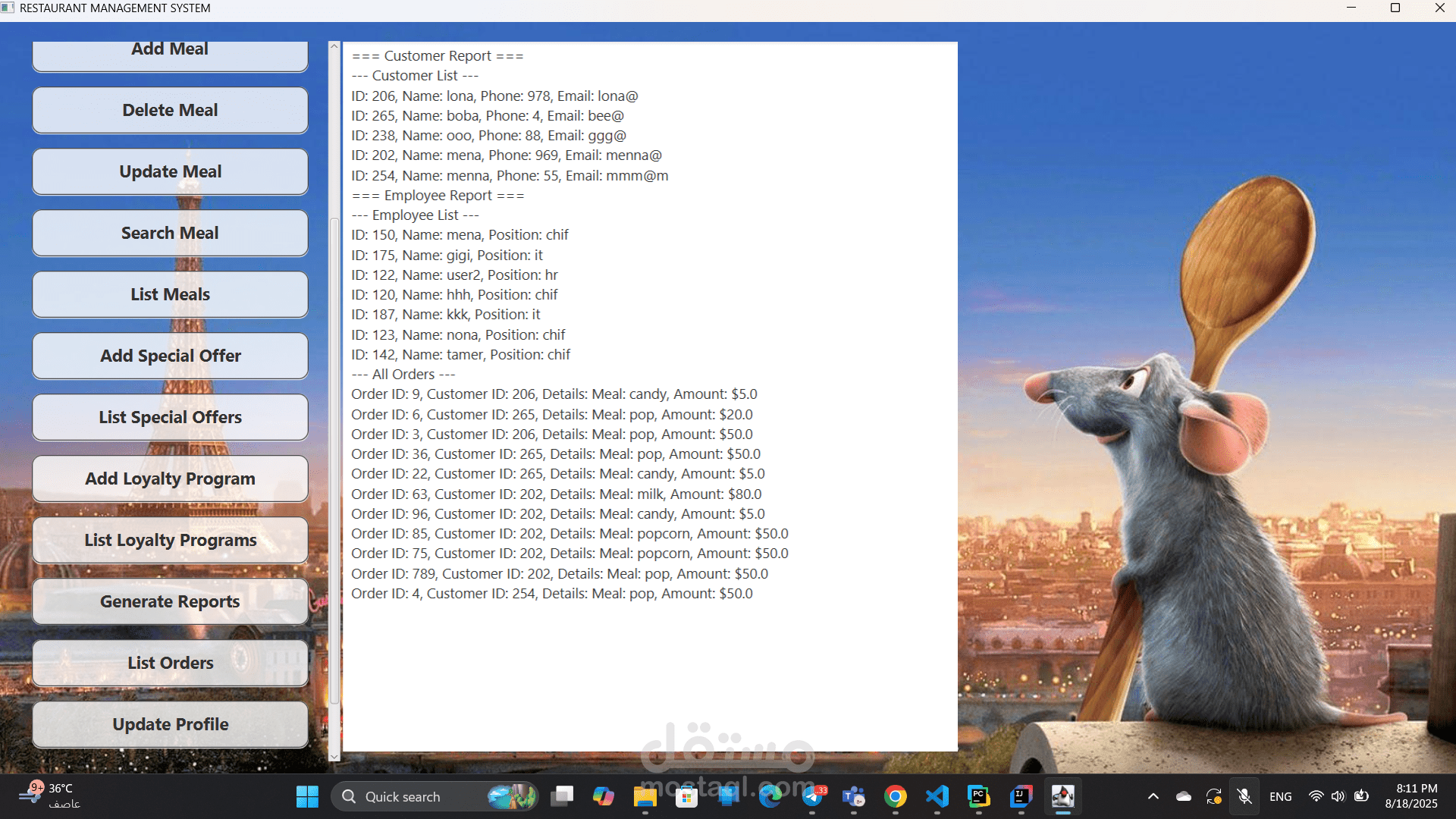Select customer row ID 265 boba
This screenshot has height=819, width=1456.
click(x=488, y=115)
